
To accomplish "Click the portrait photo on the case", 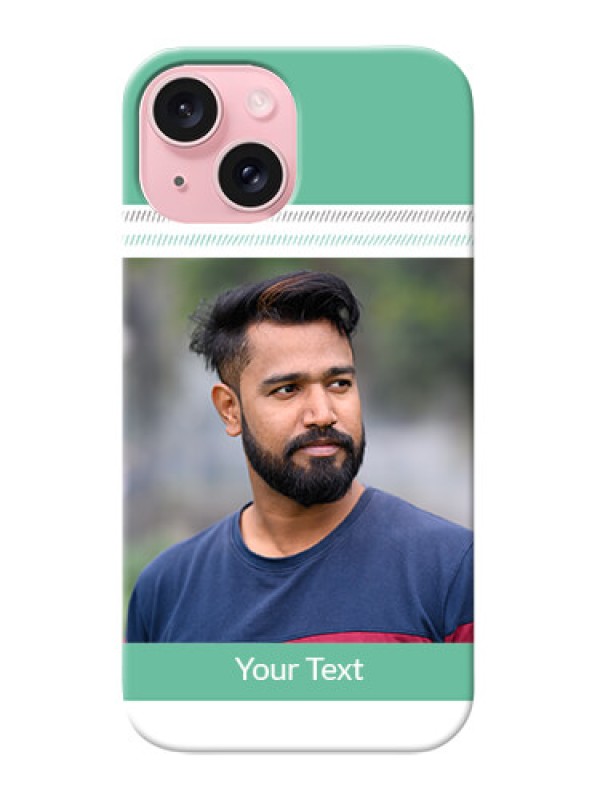I will pos(298,450).
